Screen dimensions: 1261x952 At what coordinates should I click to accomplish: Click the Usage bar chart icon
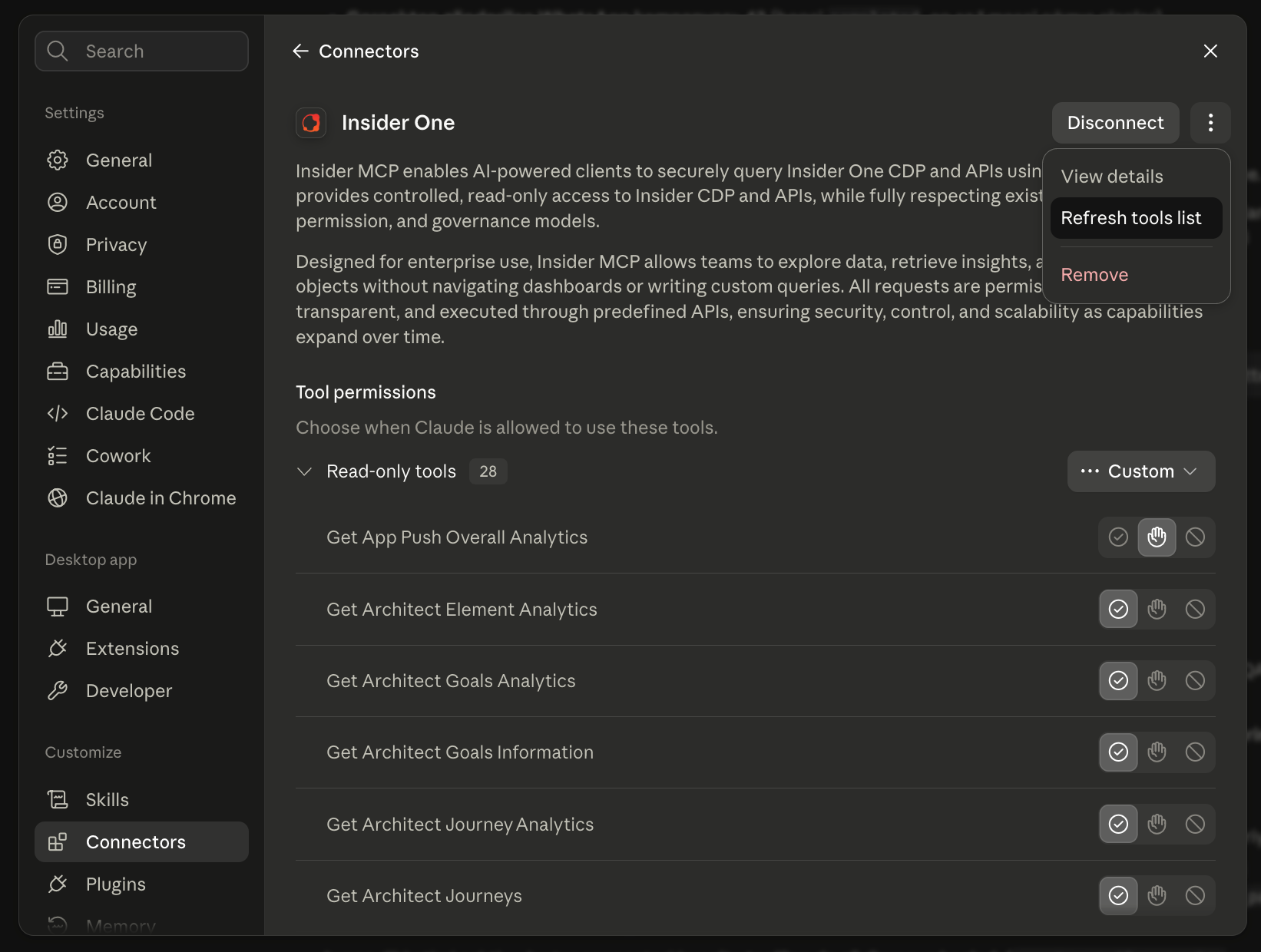point(58,329)
